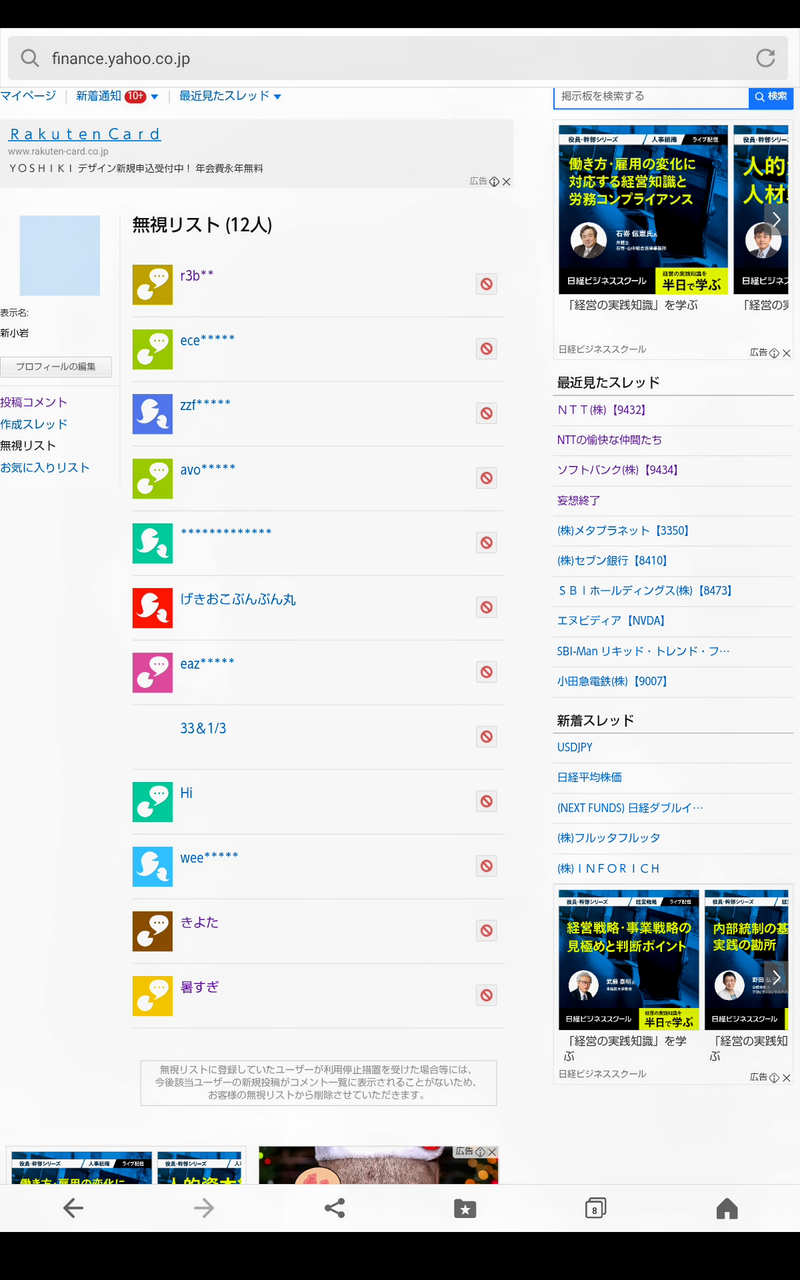Click the avatar icon of r3b**
The width and height of the screenshot is (800, 1280).
click(x=152, y=285)
